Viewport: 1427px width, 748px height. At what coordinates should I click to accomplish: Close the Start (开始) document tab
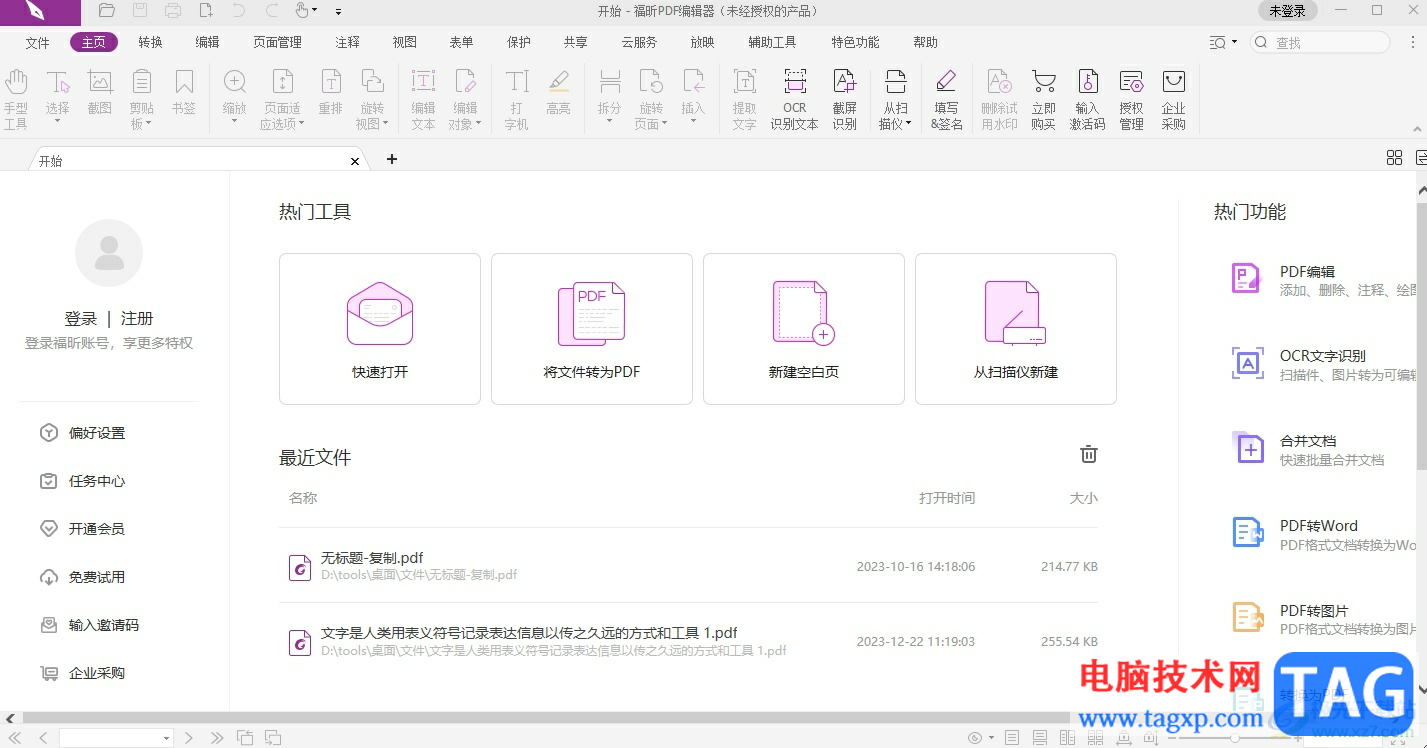355,160
